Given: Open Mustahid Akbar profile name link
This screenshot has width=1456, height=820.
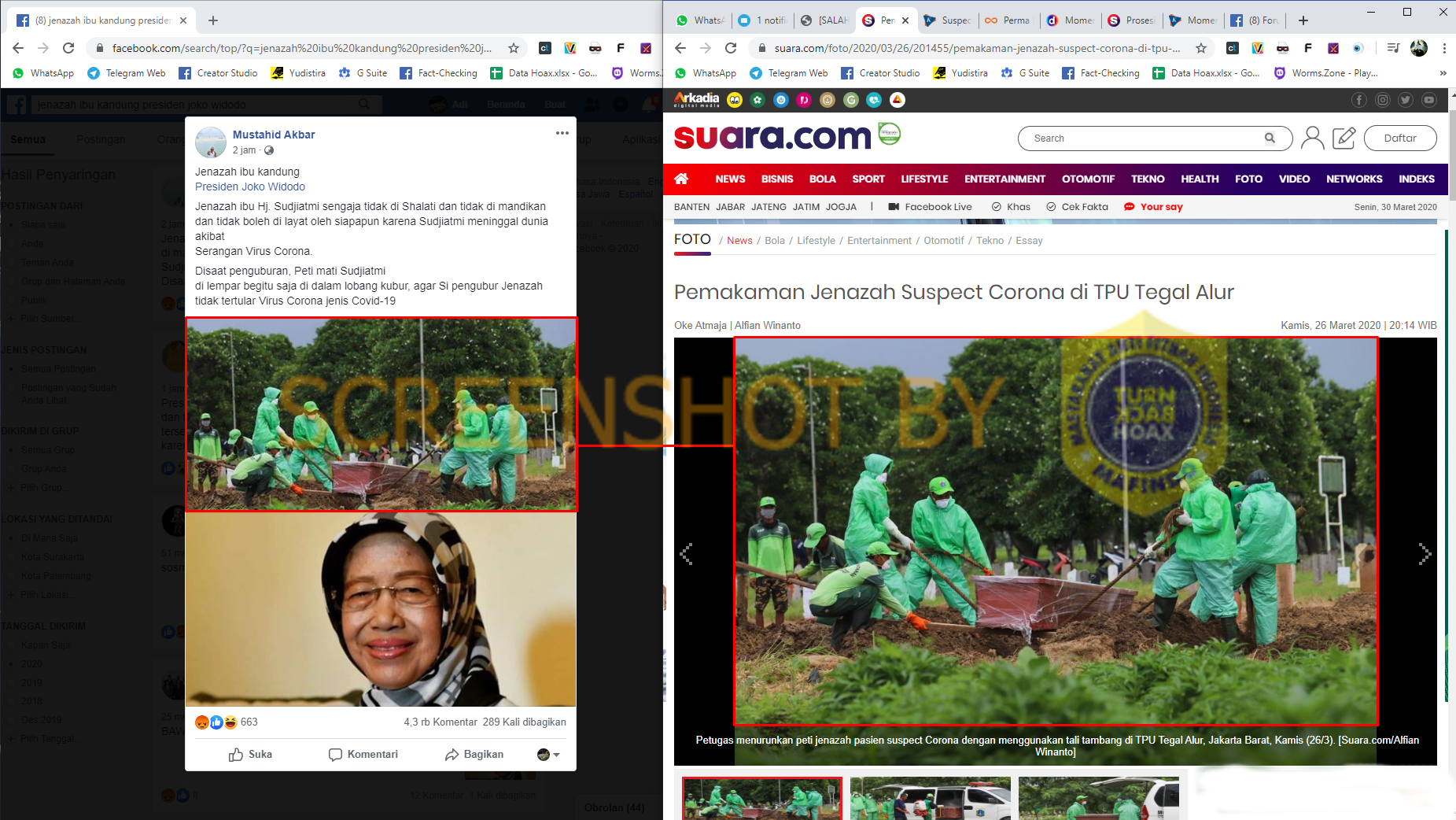Looking at the screenshot, I should pos(274,135).
